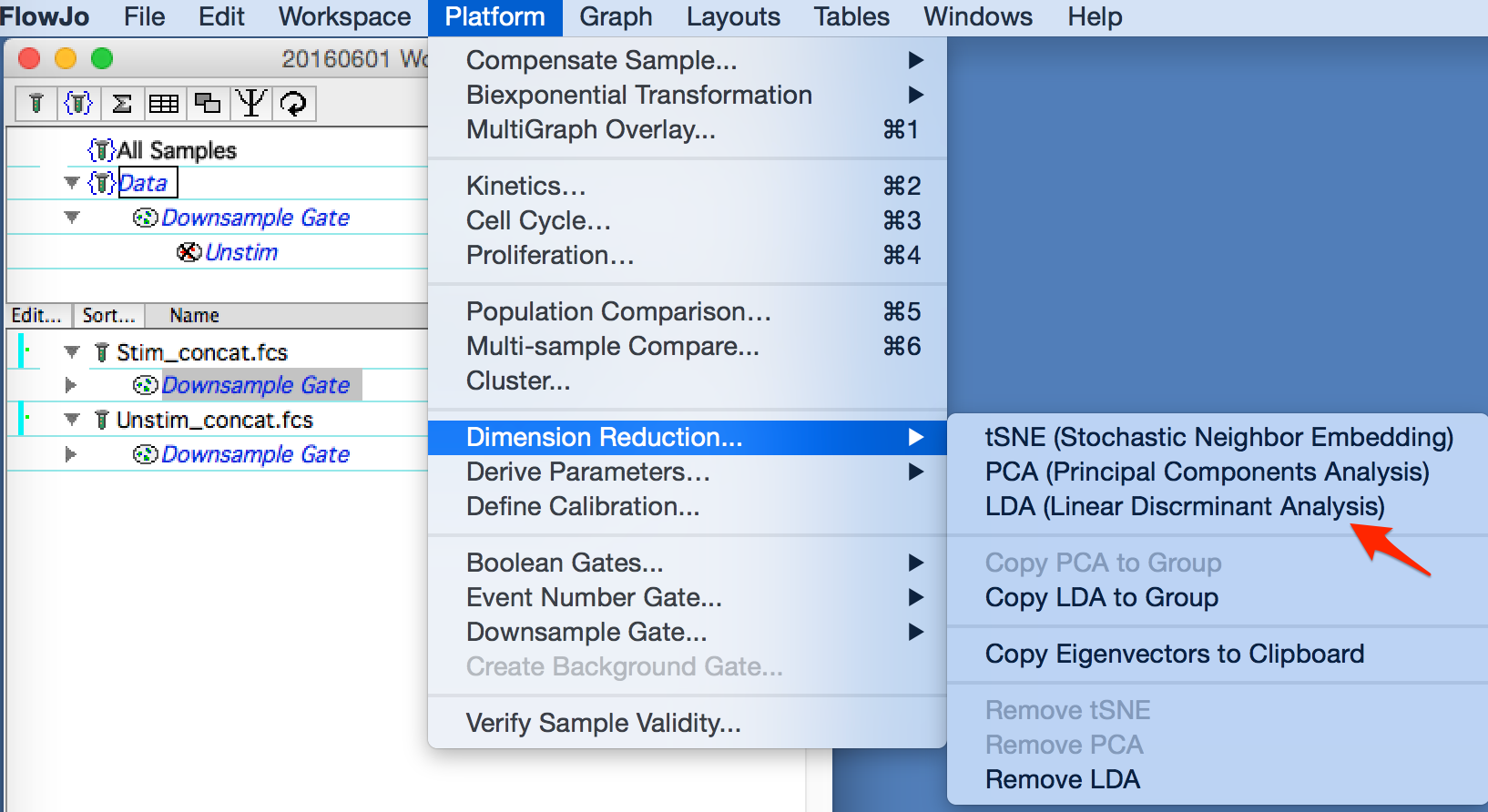Open the File menu
The image size is (1488, 812).
click(144, 16)
